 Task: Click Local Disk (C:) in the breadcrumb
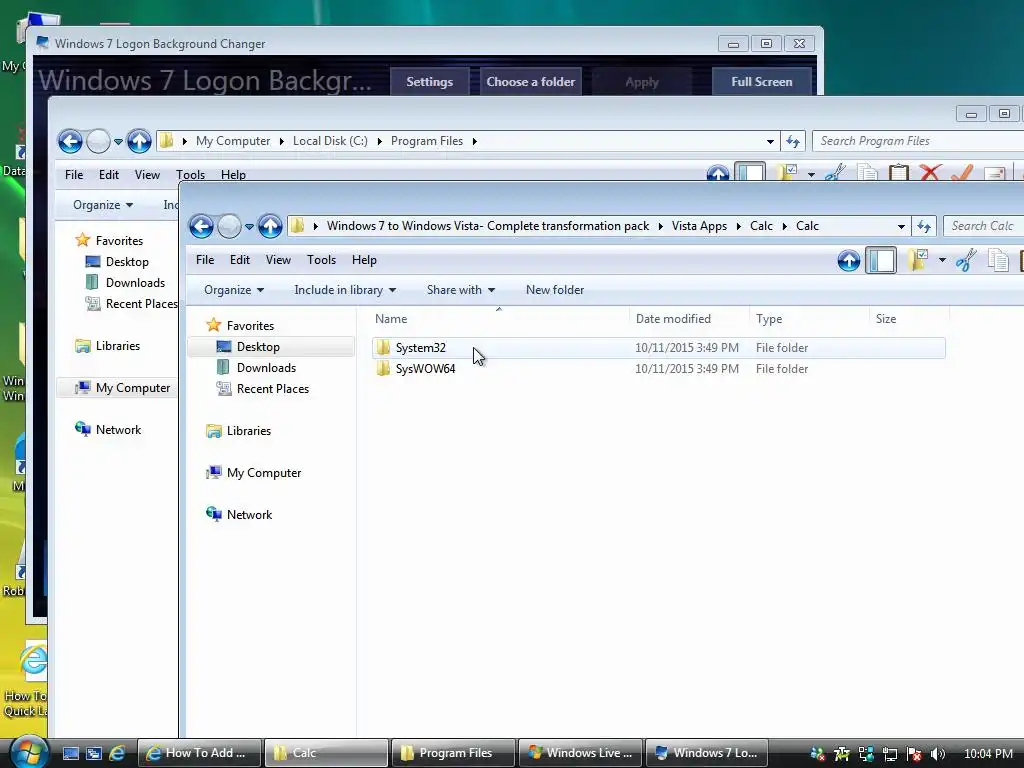point(330,141)
